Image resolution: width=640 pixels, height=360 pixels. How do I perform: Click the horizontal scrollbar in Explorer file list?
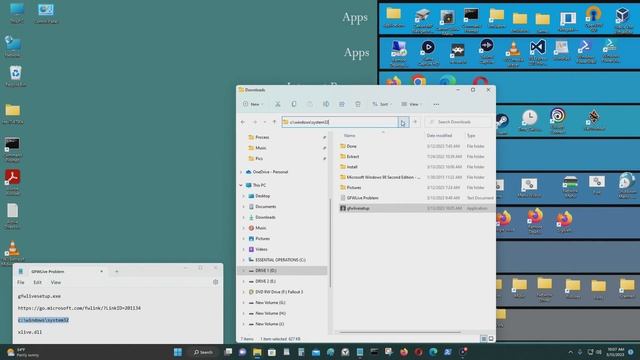point(400,332)
